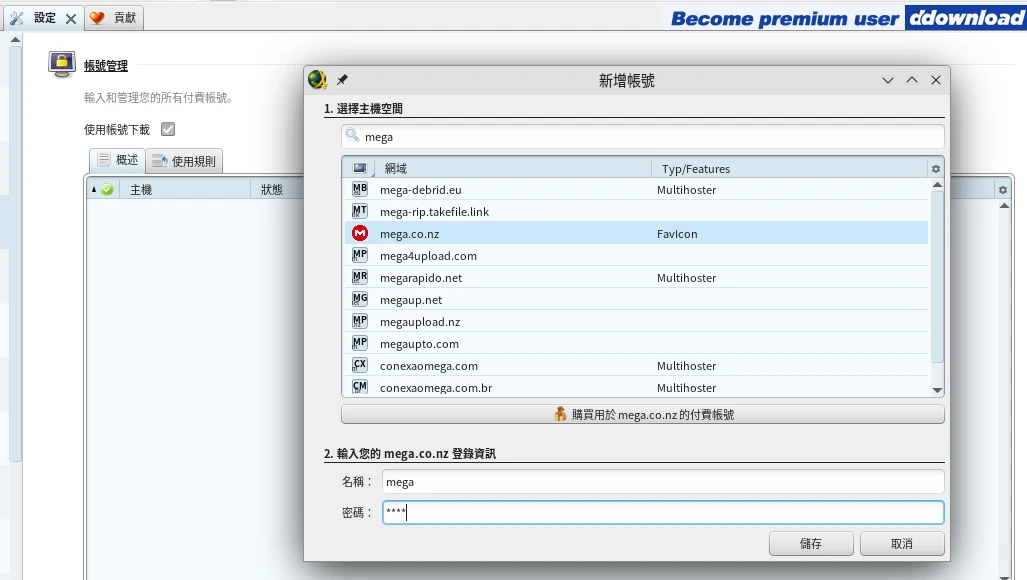Click the MT icon for mega-rip.takefile.link

click(x=360, y=211)
